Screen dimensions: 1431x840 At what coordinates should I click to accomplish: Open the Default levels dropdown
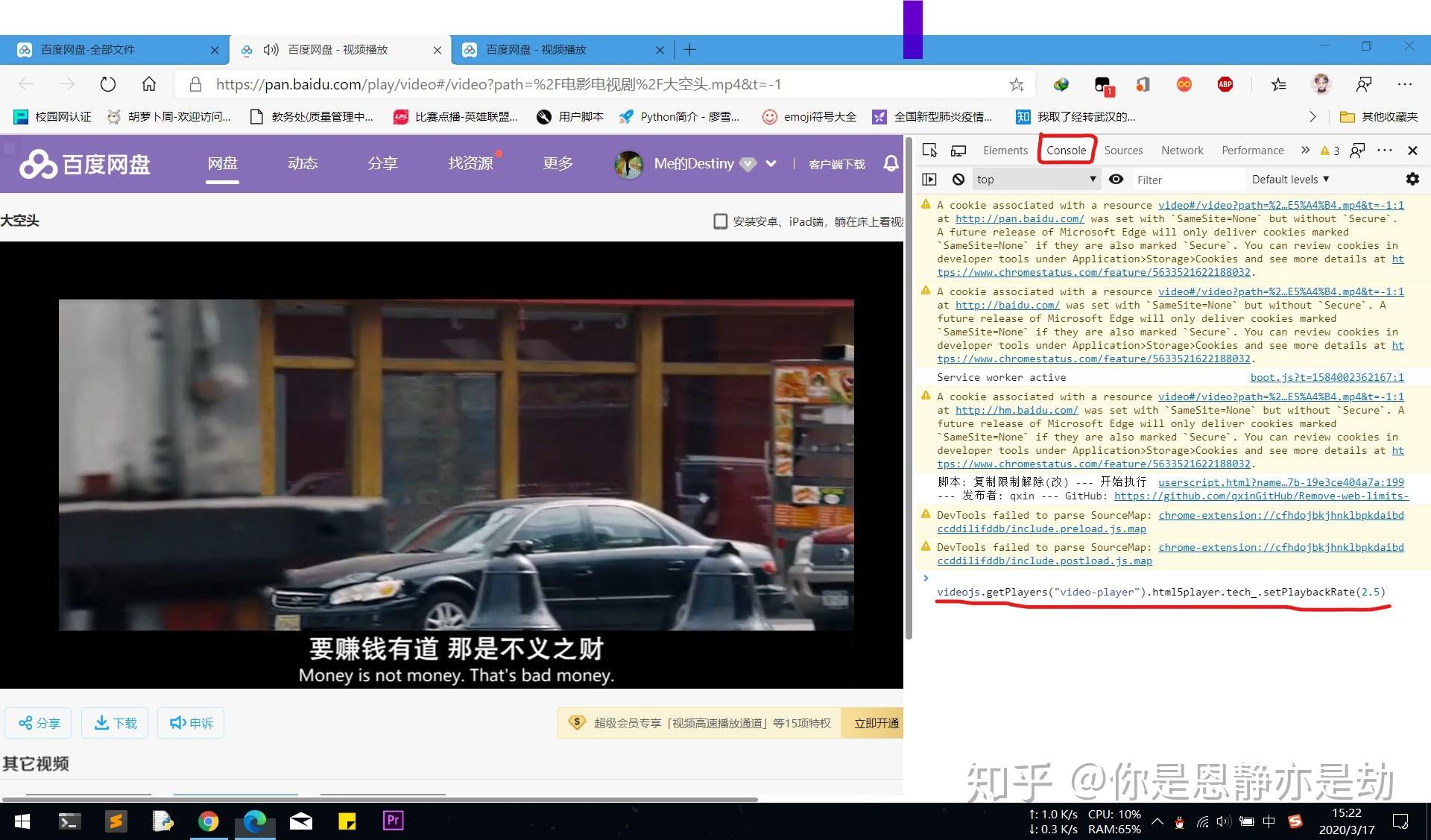click(x=1291, y=180)
